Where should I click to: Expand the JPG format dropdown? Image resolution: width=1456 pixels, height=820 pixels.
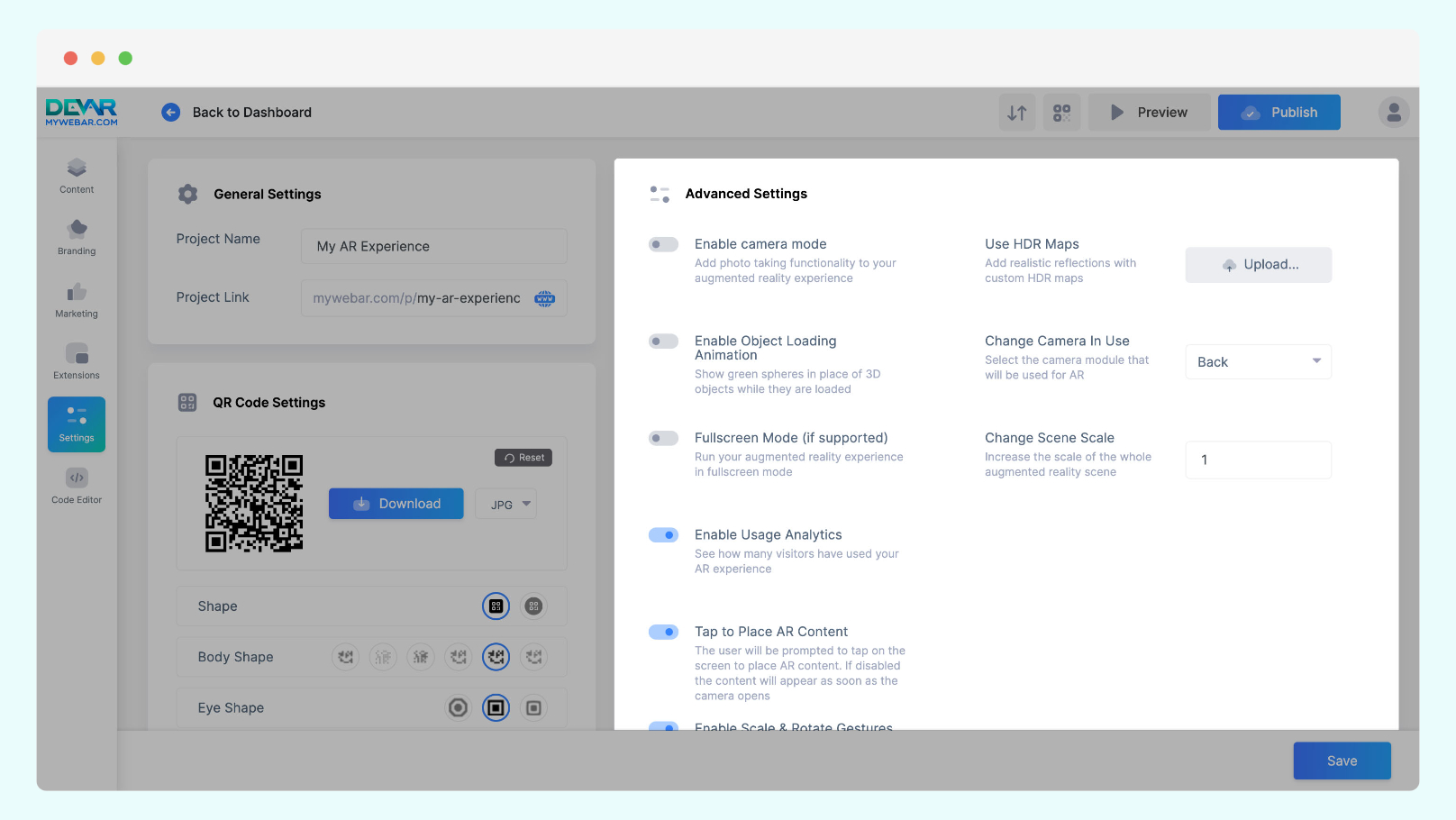click(506, 505)
